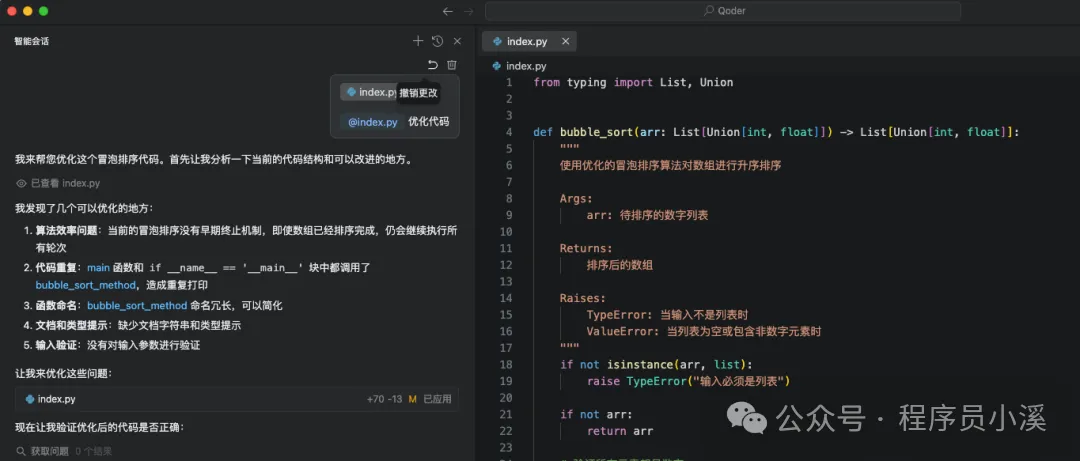Screen dimensions: 1080x461
Task: Click the 优化代码 text in the user message
Action: click(428, 122)
